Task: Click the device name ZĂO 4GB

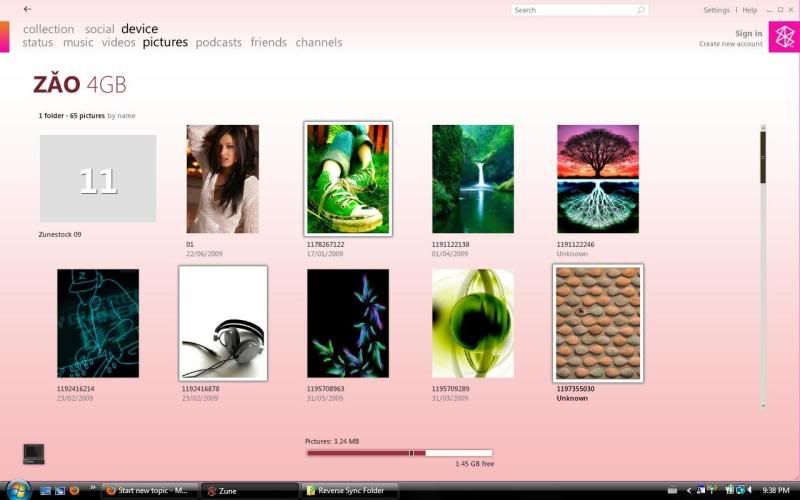Action: (x=80, y=85)
